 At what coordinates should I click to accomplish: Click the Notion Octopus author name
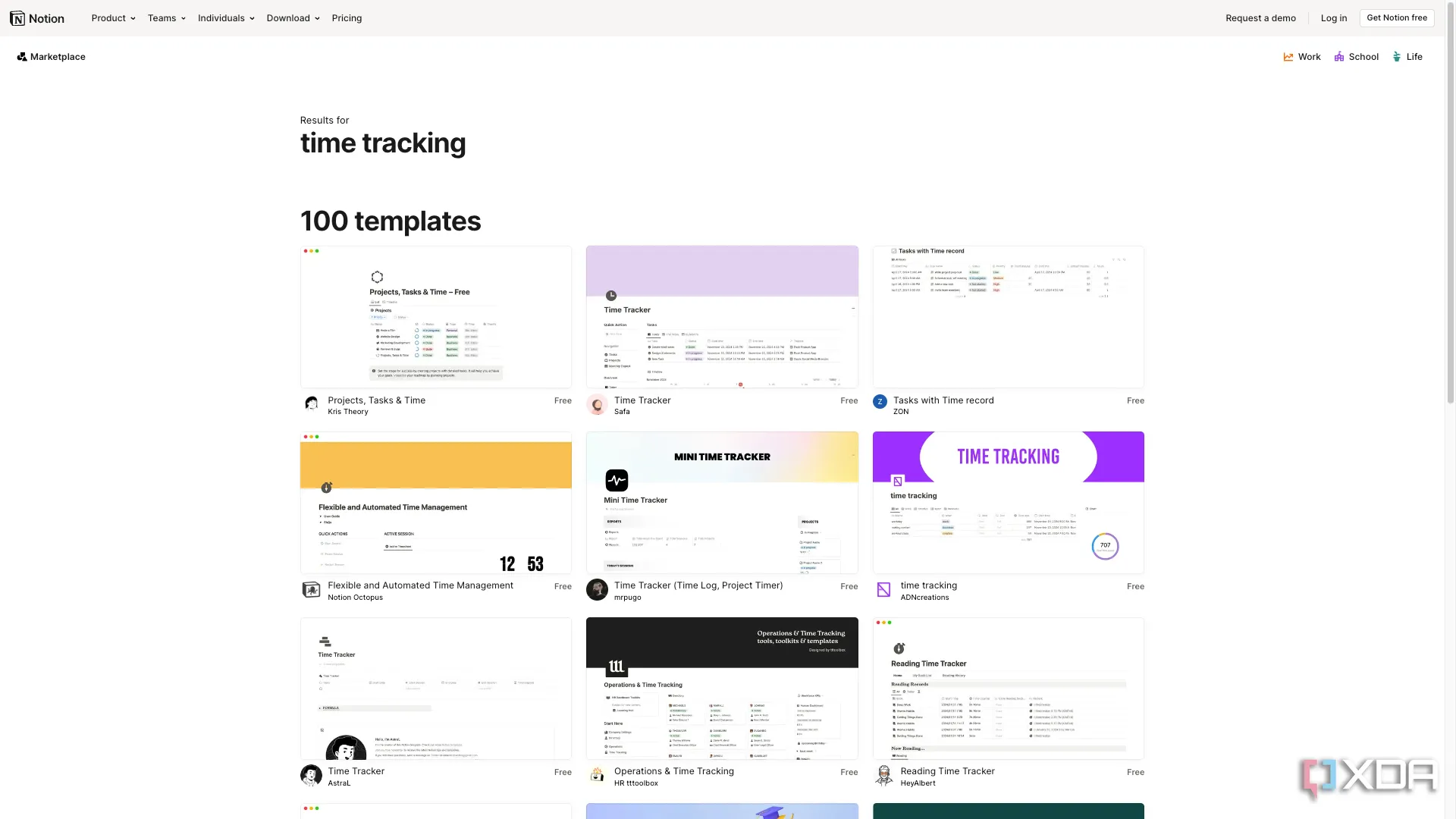[x=355, y=598]
